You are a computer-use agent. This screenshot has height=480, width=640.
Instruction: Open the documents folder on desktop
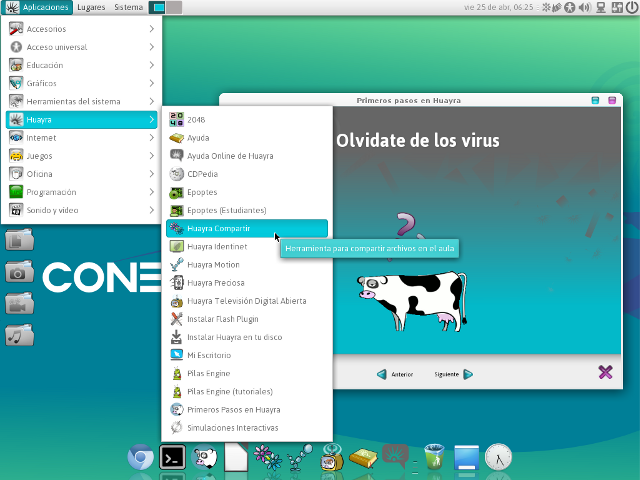(x=19, y=240)
